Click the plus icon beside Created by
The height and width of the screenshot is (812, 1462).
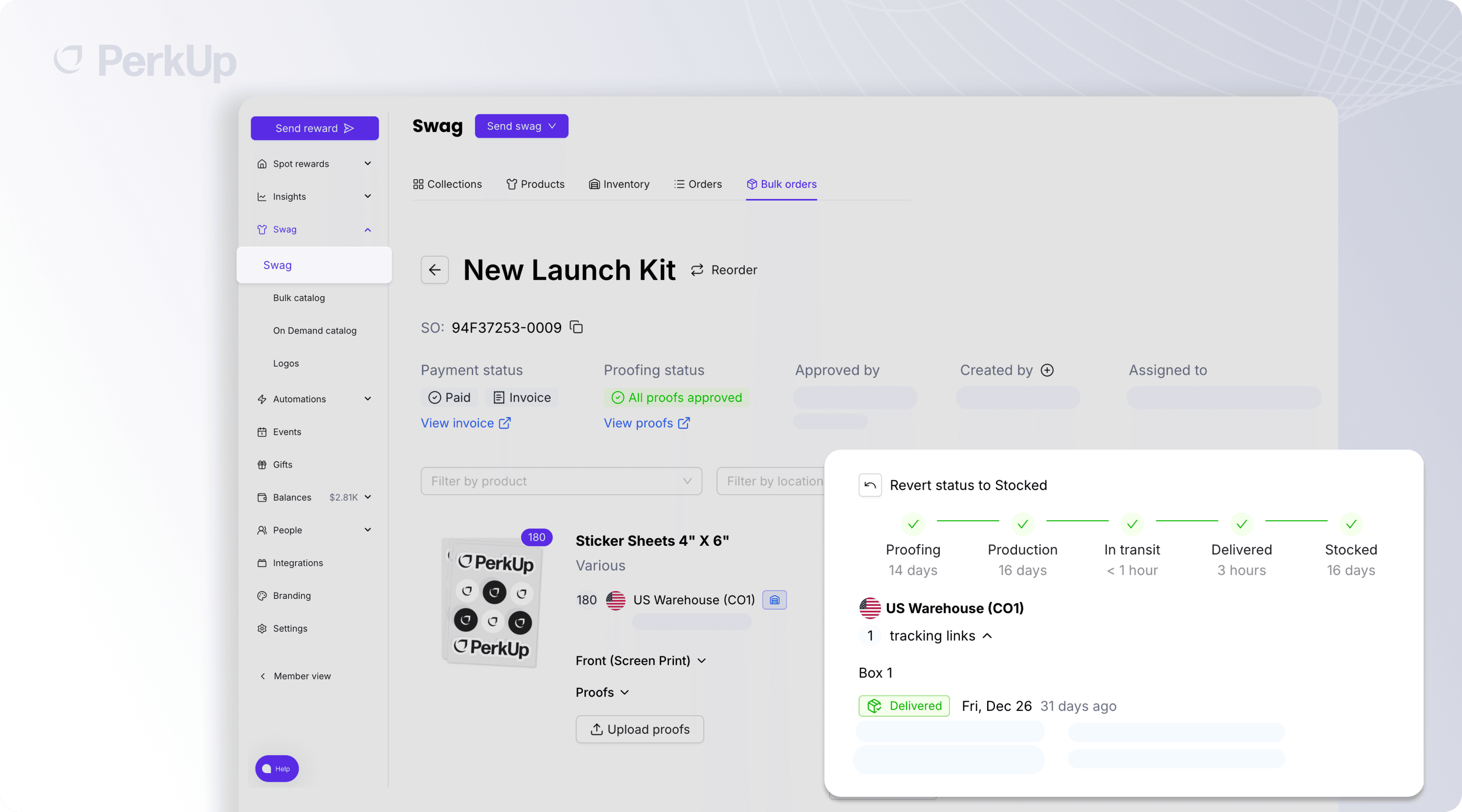(x=1047, y=370)
